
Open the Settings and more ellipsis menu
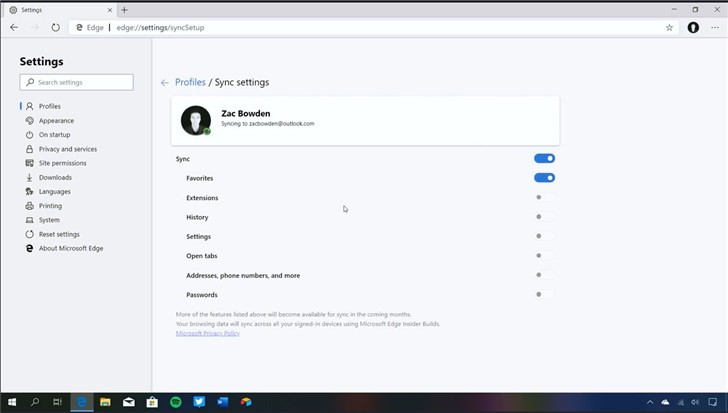[715, 27]
